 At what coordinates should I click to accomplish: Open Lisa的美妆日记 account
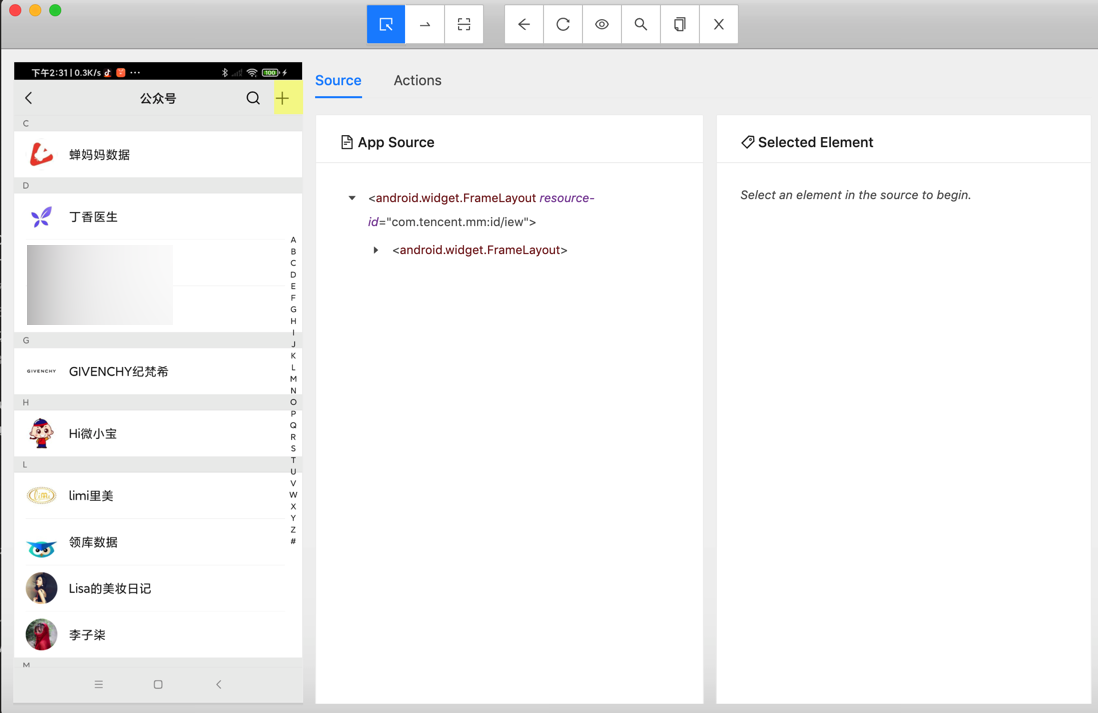click(158, 588)
